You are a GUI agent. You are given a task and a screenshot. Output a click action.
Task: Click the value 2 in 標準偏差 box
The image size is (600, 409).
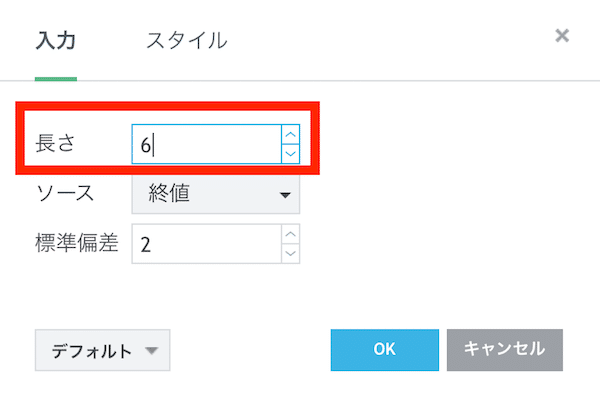(145, 244)
